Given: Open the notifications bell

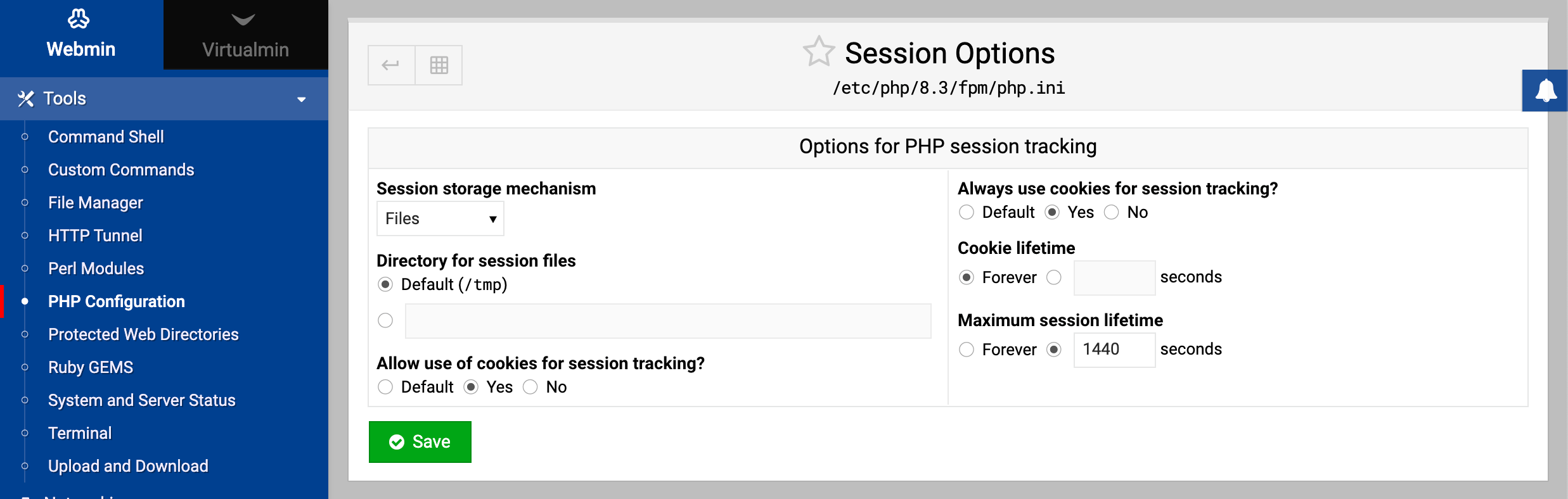Looking at the screenshot, I should (1545, 91).
